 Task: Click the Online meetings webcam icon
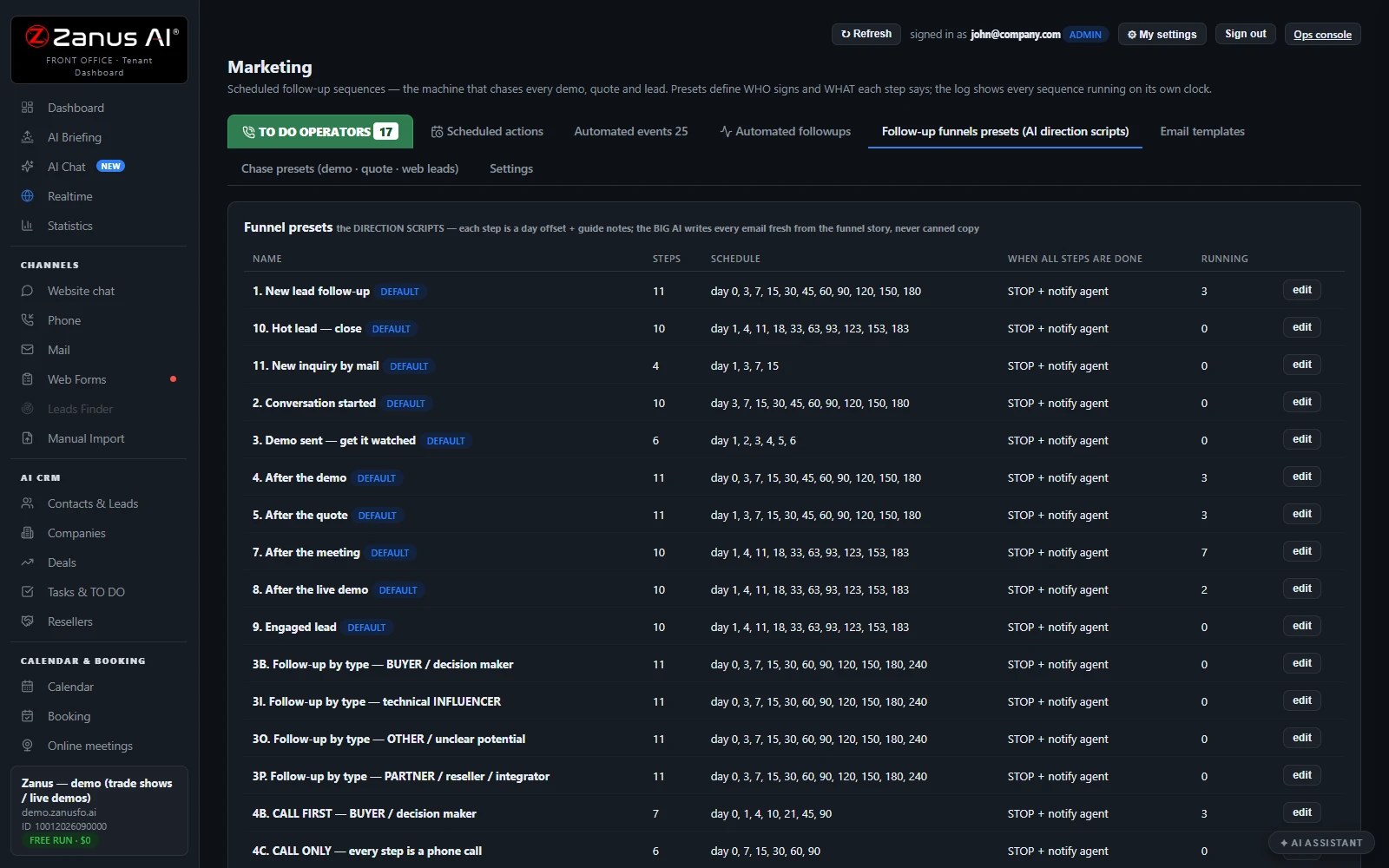[x=27, y=746]
